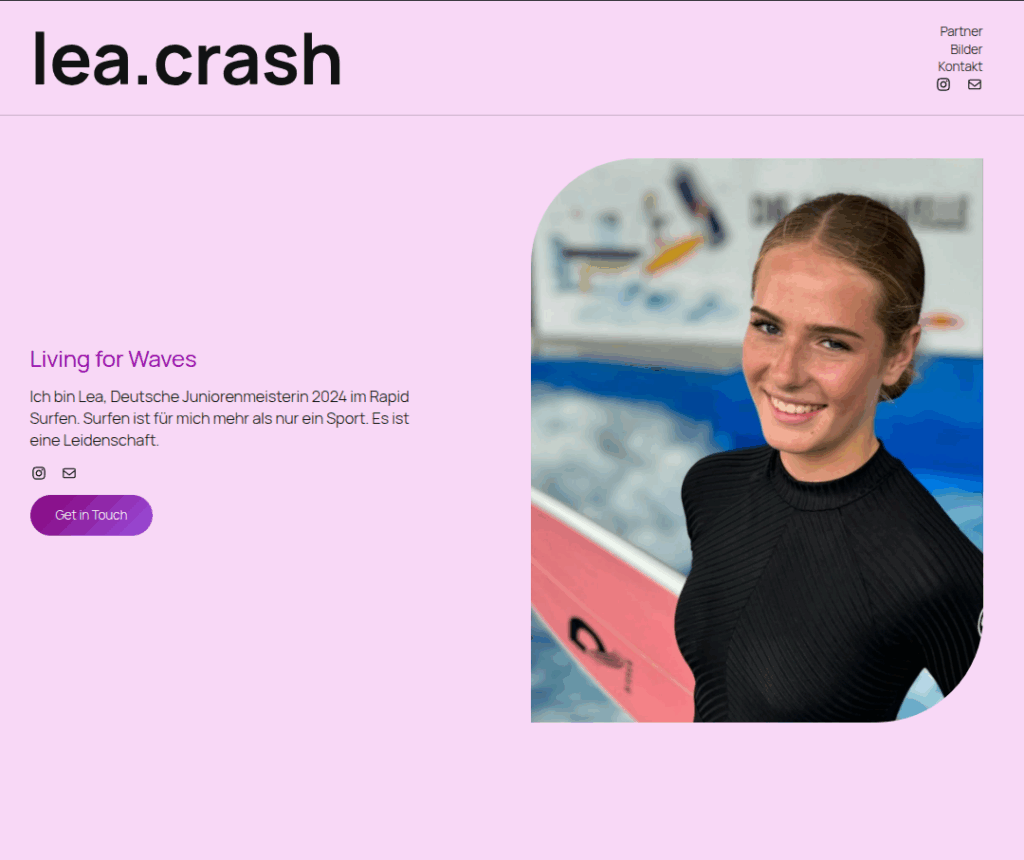The width and height of the screenshot is (1024, 860).
Task: Click the portrait photo of Lea
Action: pos(757,440)
